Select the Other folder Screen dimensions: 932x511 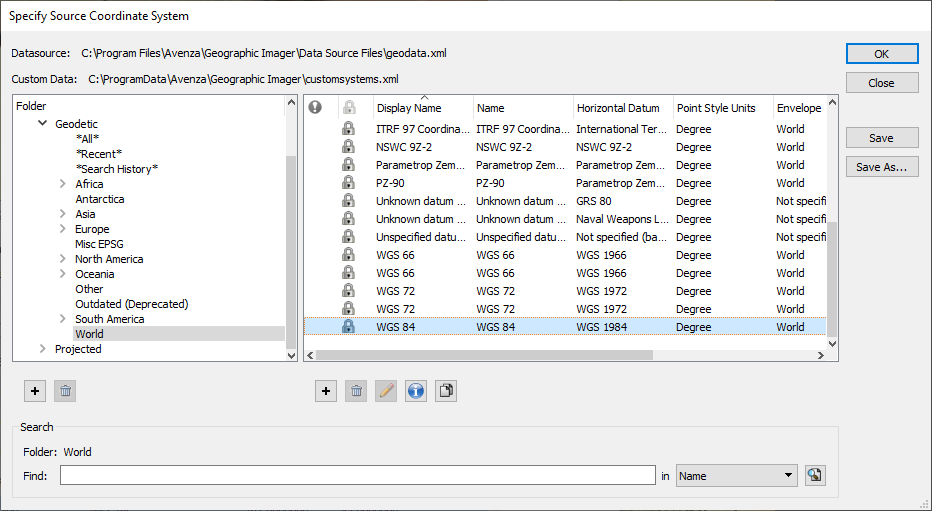[89, 289]
